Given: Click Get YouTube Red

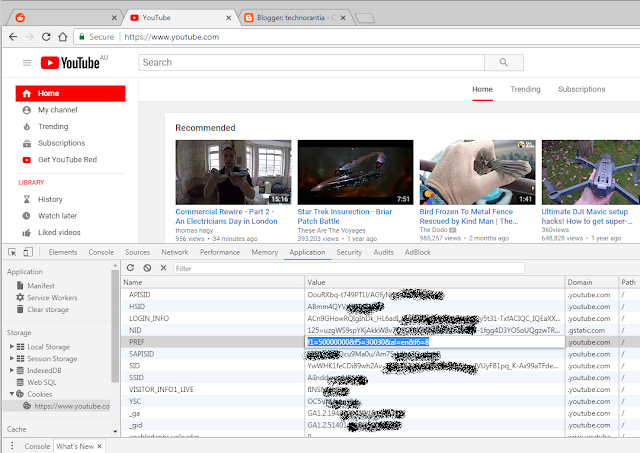Looking at the screenshot, I should click(x=67, y=160).
